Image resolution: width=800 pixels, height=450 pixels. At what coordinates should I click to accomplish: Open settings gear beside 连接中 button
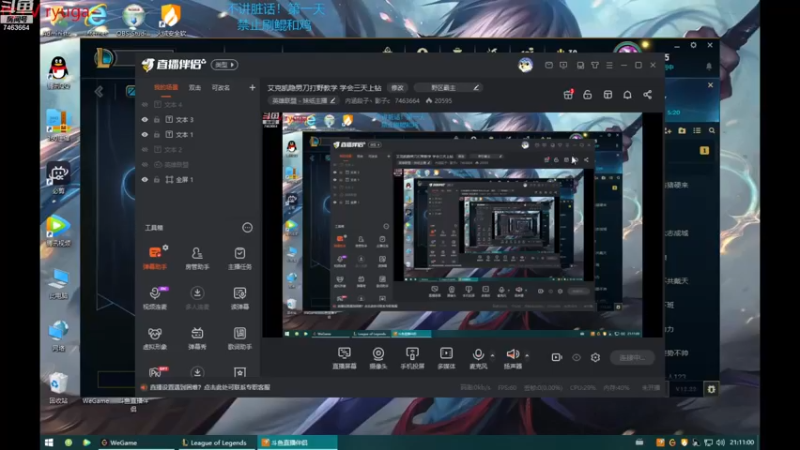point(595,358)
